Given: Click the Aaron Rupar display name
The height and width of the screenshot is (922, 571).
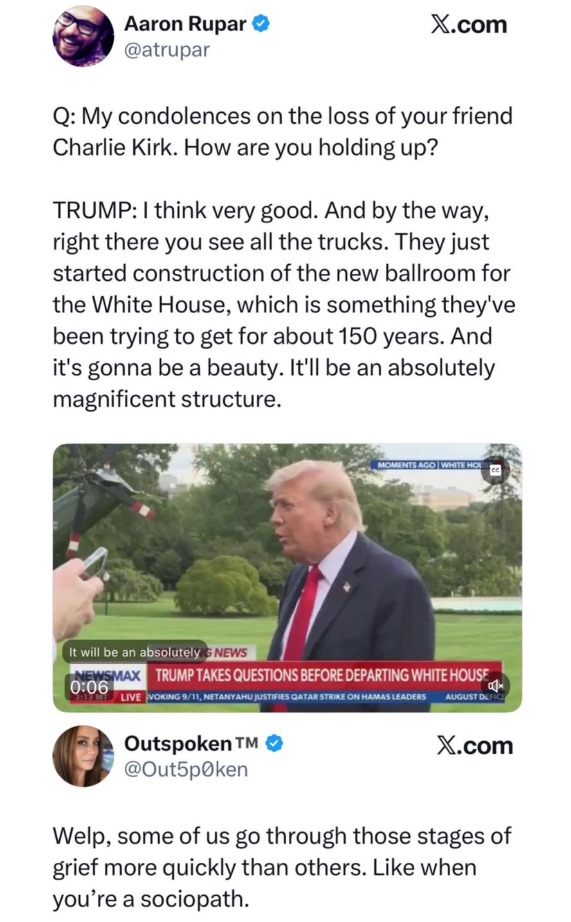Looking at the screenshot, I should click(x=185, y=24).
